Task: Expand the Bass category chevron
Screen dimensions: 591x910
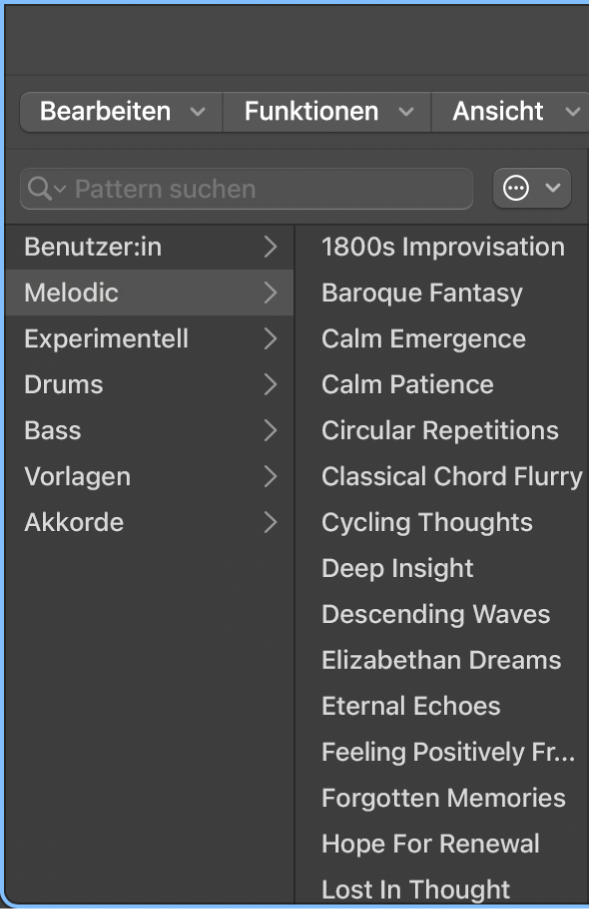Action: coord(269,430)
